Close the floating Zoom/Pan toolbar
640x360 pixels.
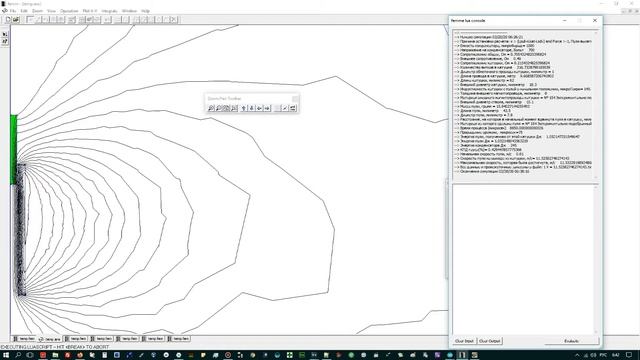(295, 98)
